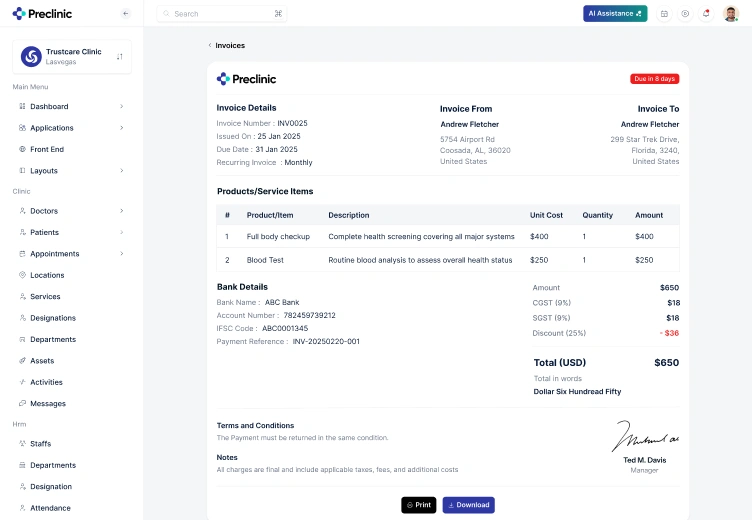The height and width of the screenshot is (520, 752).
Task: Open the calendar icon in top bar
Action: 664,14
